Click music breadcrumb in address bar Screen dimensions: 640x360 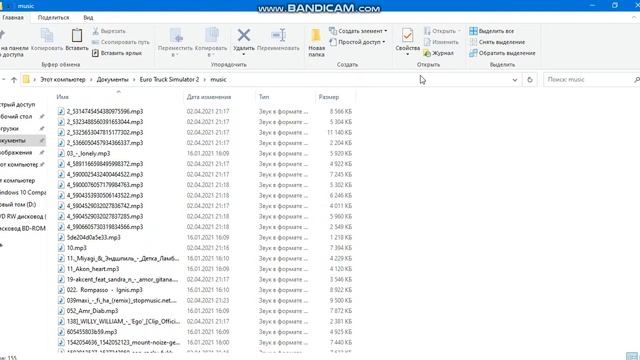(x=218, y=80)
